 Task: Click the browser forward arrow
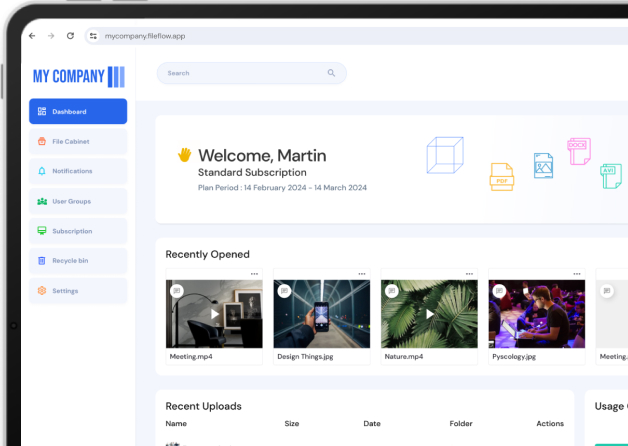[x=51, y=36]
